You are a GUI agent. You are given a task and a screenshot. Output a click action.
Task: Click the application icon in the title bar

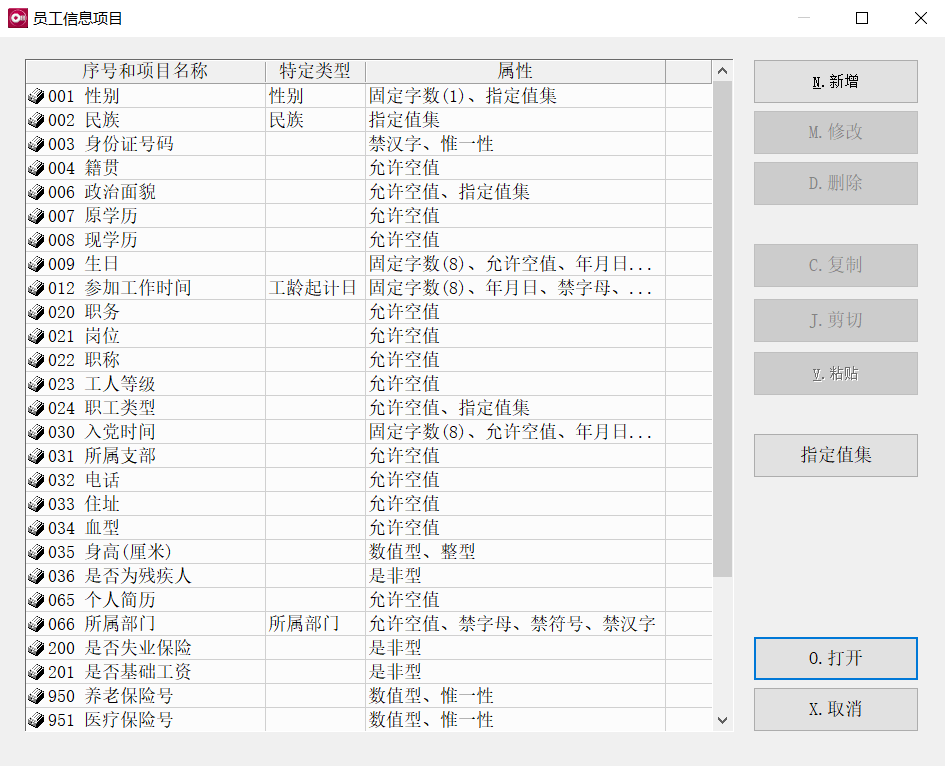tap(16, 17)
